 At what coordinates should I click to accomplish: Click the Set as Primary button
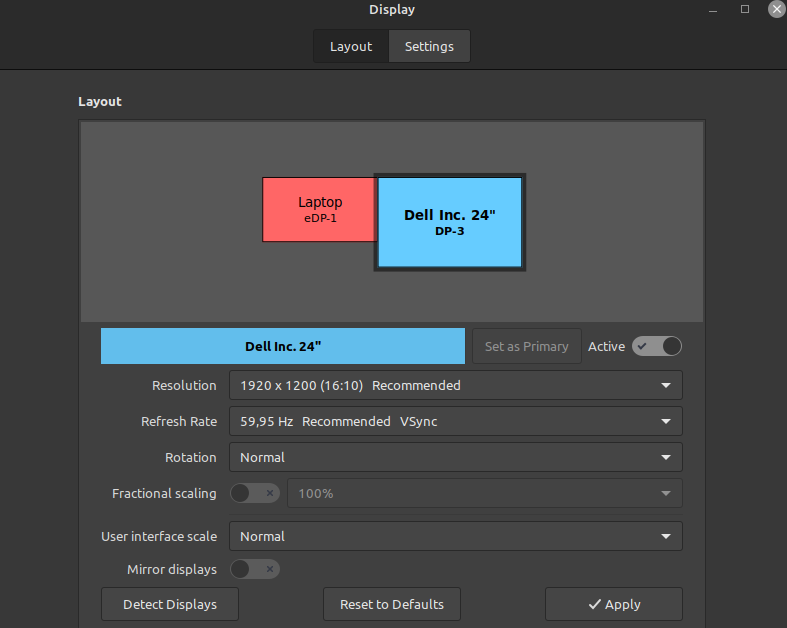point(526,346)
